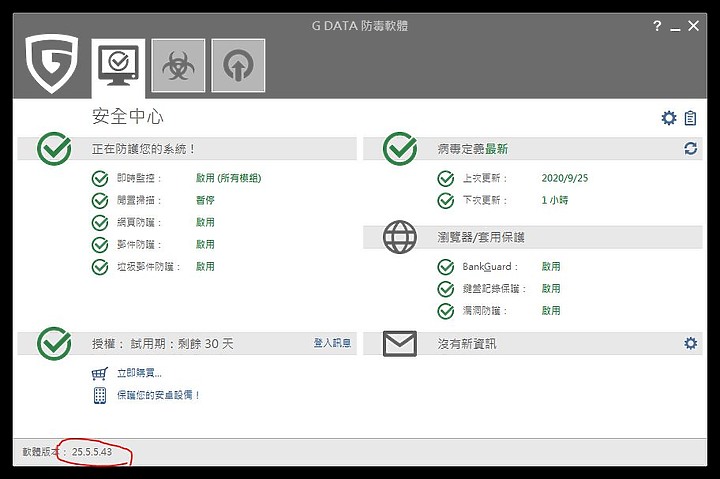Click the 病毒定義最新 header text
This screenshot has height=479, width=720.
(x=472, y=149)
